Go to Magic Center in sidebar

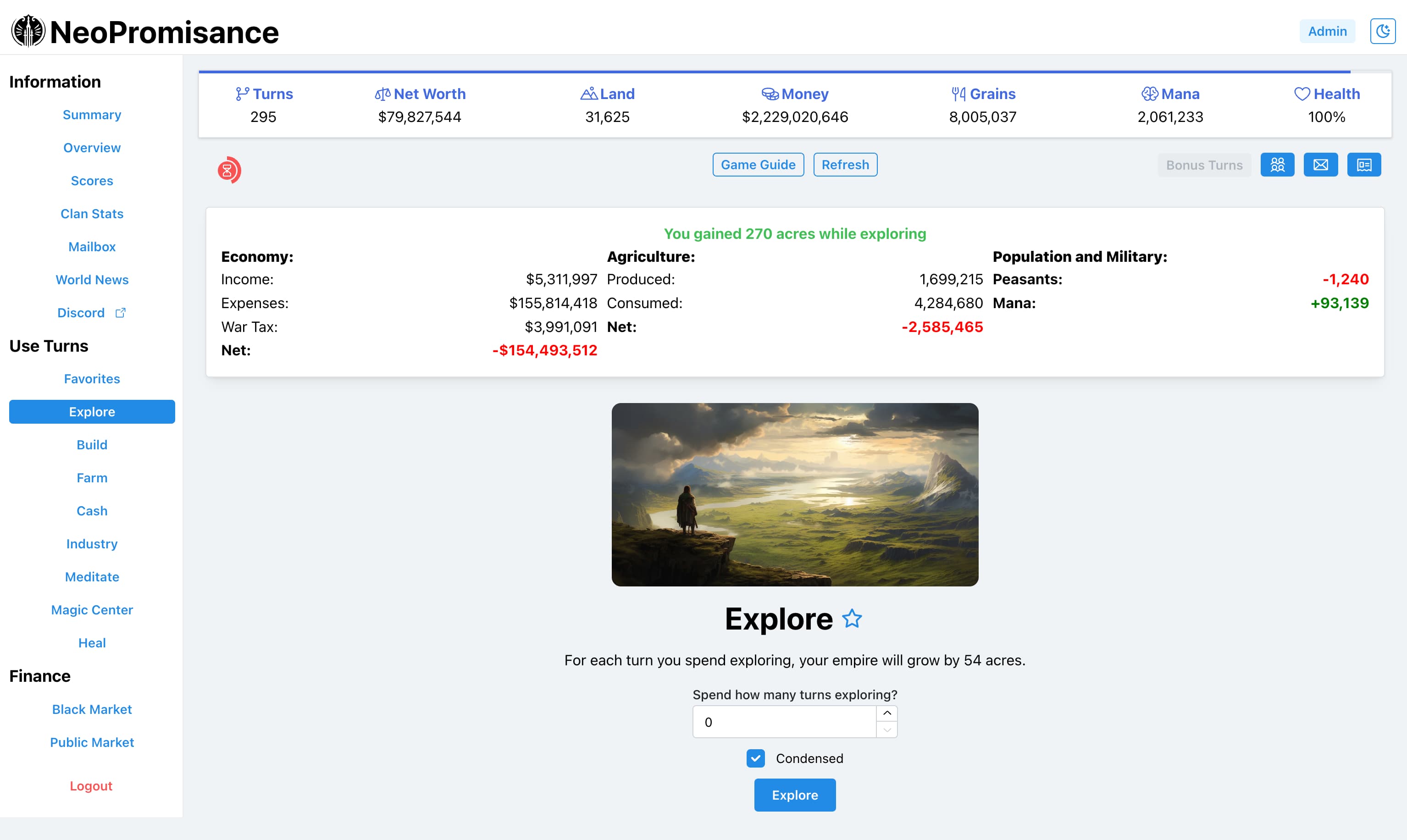92,610
